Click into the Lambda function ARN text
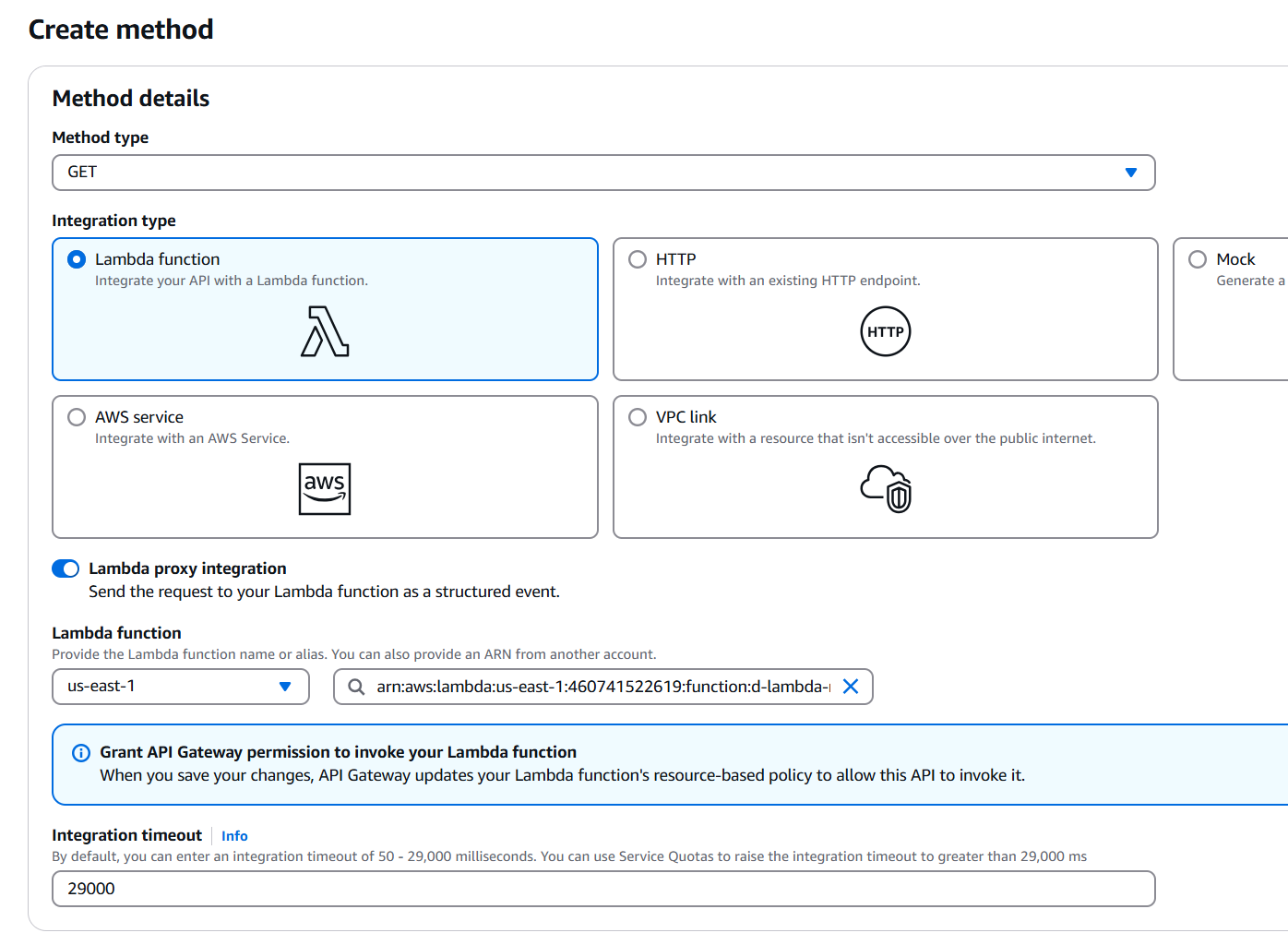This screenshot has width=1288, height=945. [602, 687]
